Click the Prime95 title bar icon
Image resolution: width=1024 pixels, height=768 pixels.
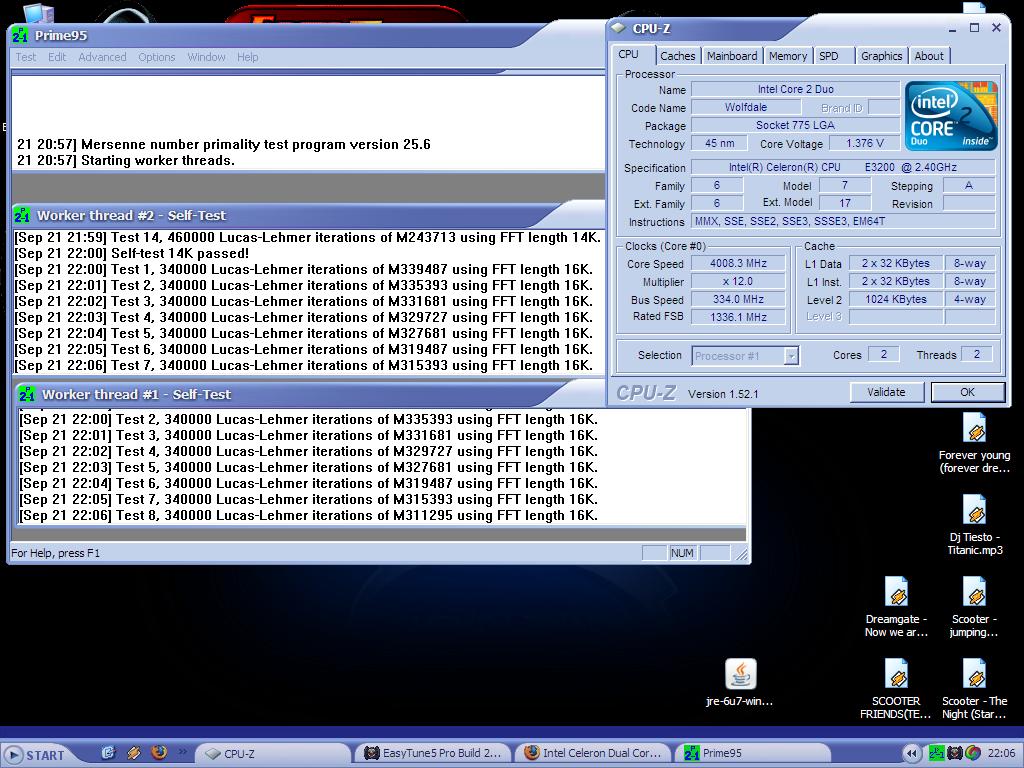(x=20, y=35)
